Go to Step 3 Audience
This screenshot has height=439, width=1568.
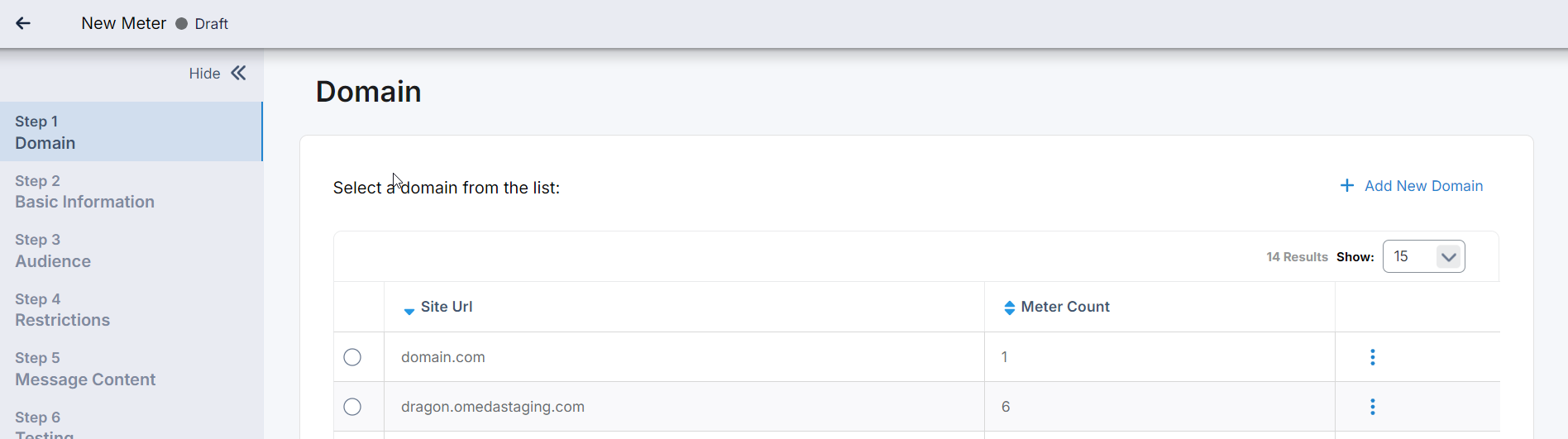53,251
